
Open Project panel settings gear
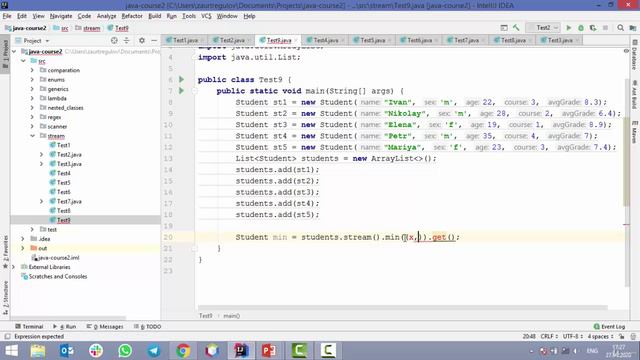[142, 40]
